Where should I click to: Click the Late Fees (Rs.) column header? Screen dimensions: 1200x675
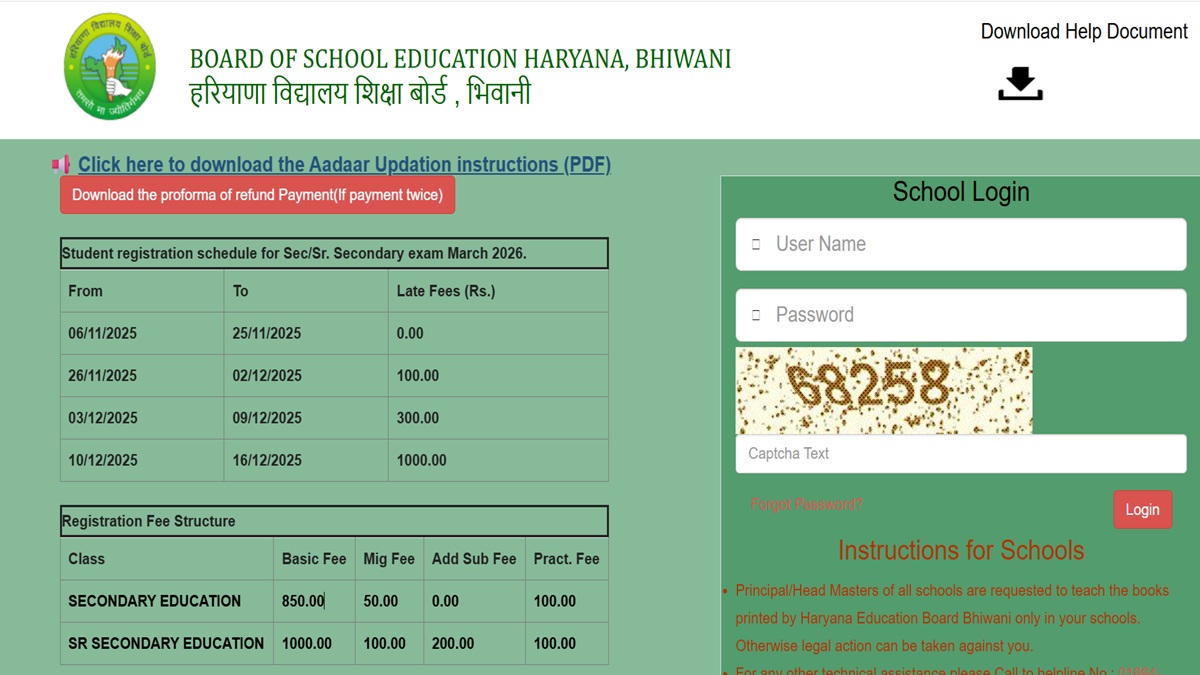point(446,291)
